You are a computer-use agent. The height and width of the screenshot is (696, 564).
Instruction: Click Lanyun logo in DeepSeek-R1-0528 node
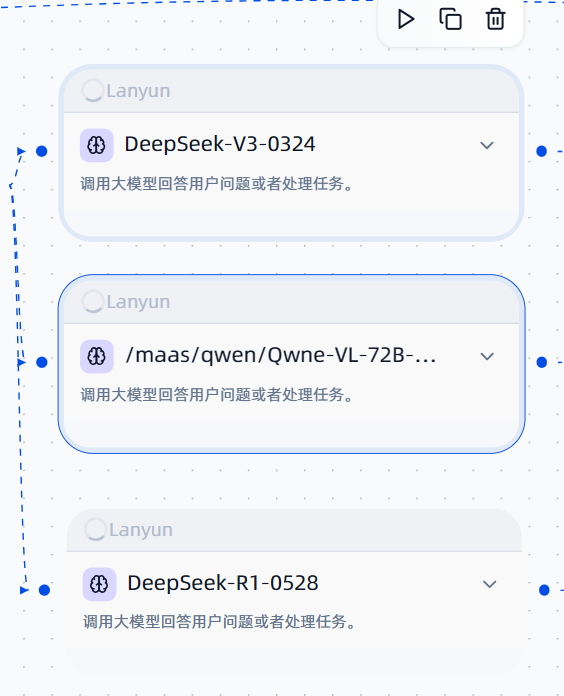(95, 530)
